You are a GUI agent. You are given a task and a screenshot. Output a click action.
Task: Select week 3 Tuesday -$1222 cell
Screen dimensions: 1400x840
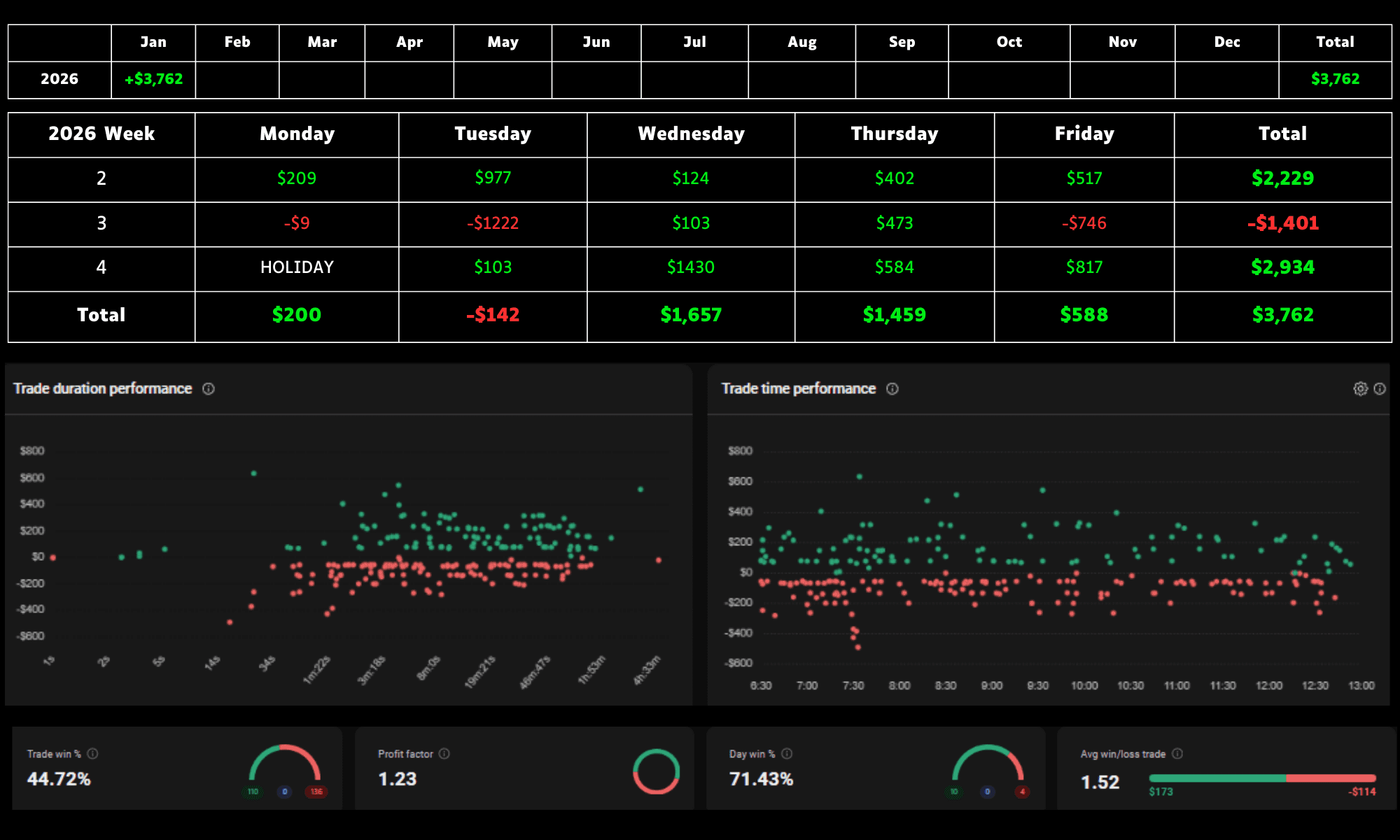493,223
